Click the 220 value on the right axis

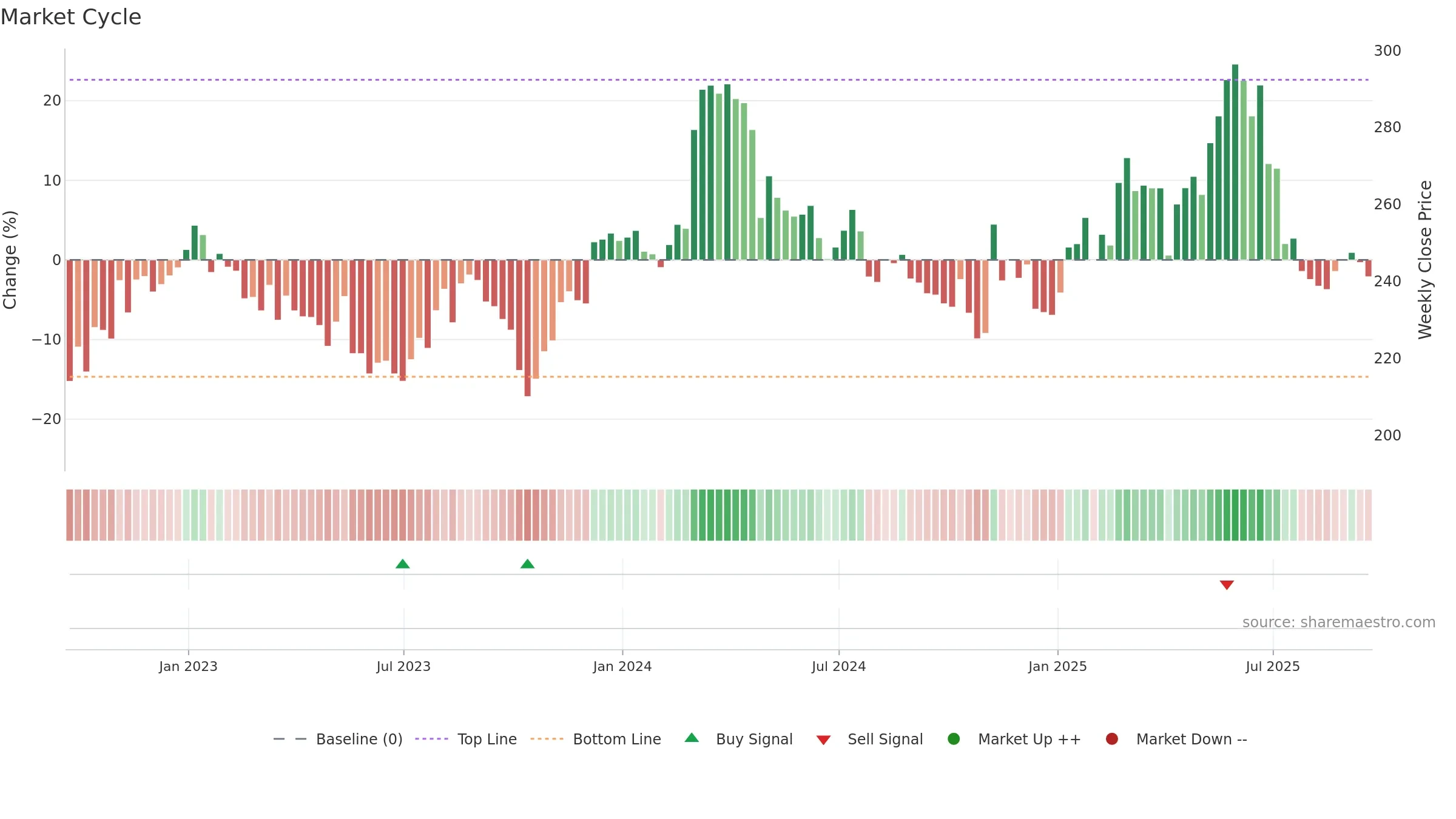(1387, 359)
